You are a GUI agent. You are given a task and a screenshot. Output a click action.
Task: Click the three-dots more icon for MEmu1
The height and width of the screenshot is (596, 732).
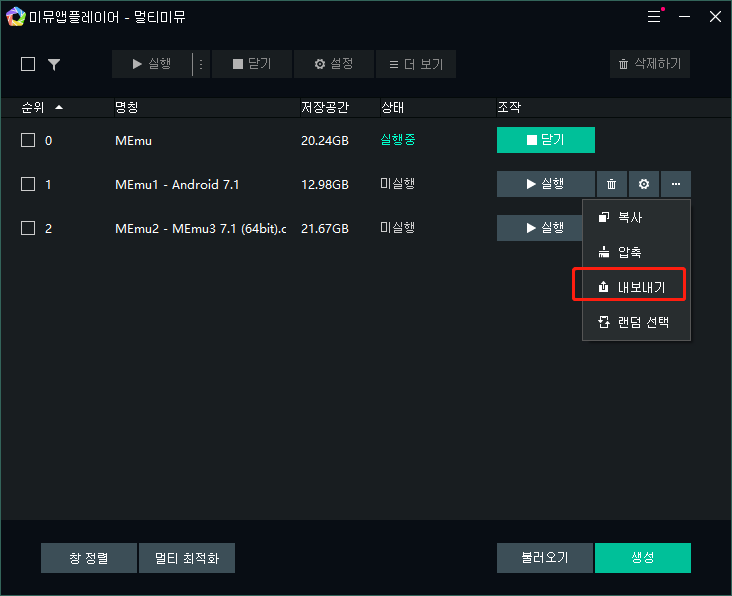(675, 184)
